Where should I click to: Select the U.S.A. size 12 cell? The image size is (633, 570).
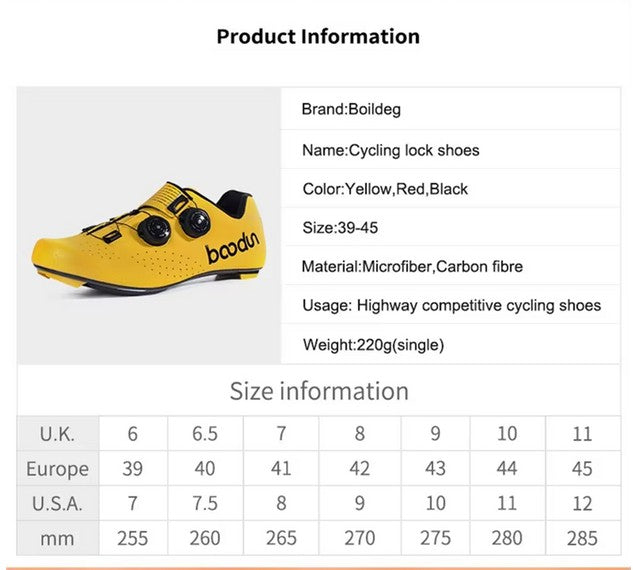coord(582,503)
